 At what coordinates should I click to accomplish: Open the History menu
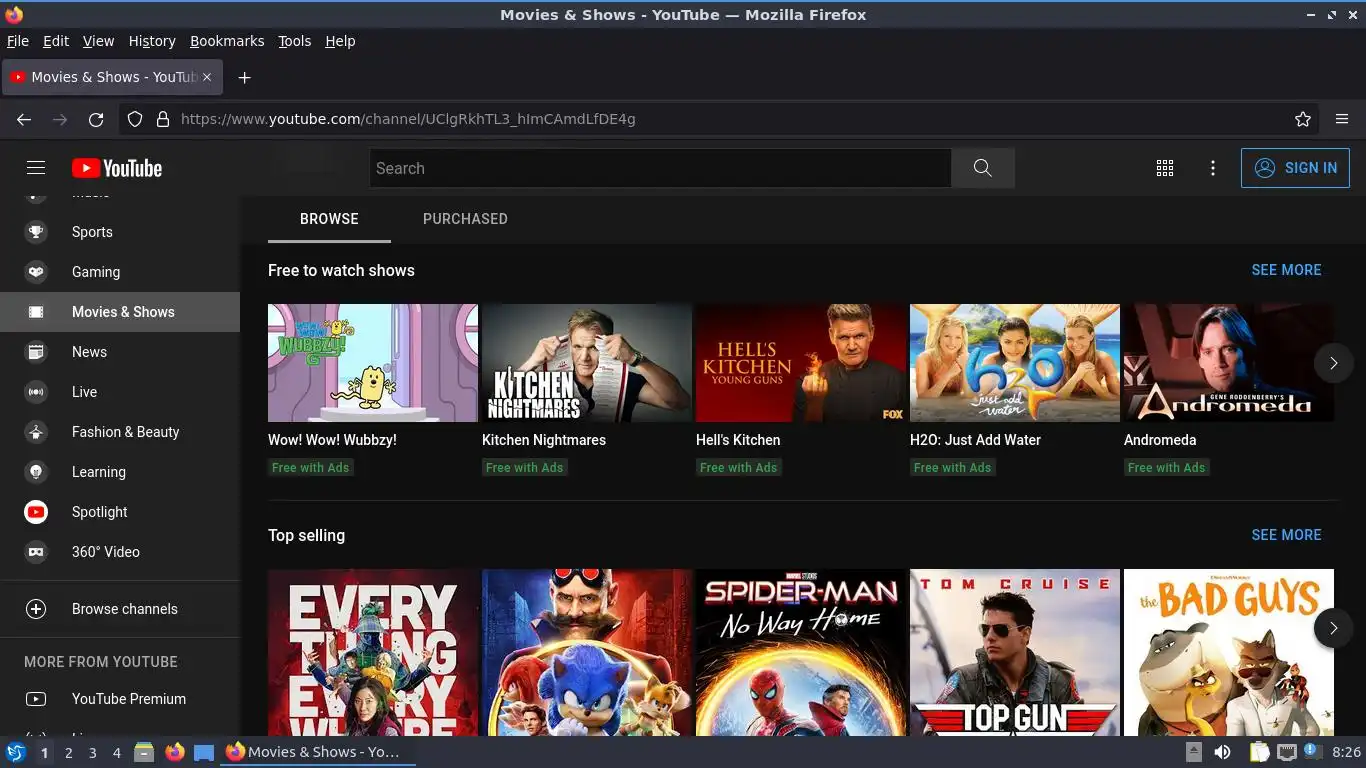coord(152,41)
